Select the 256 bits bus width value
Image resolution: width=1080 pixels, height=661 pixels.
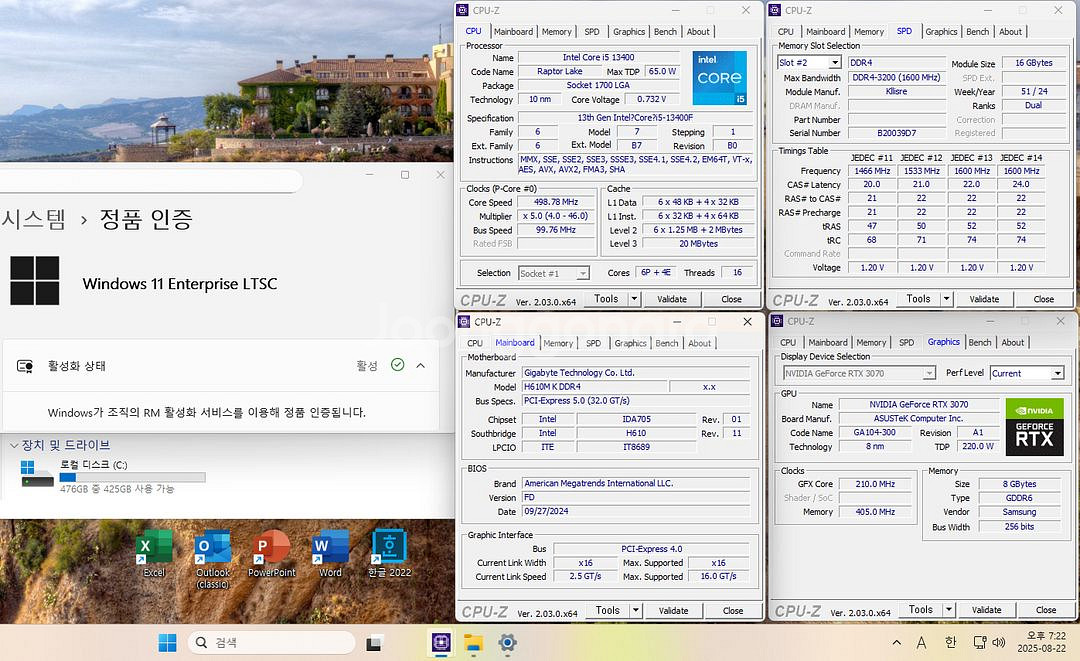coord(1019,527)
